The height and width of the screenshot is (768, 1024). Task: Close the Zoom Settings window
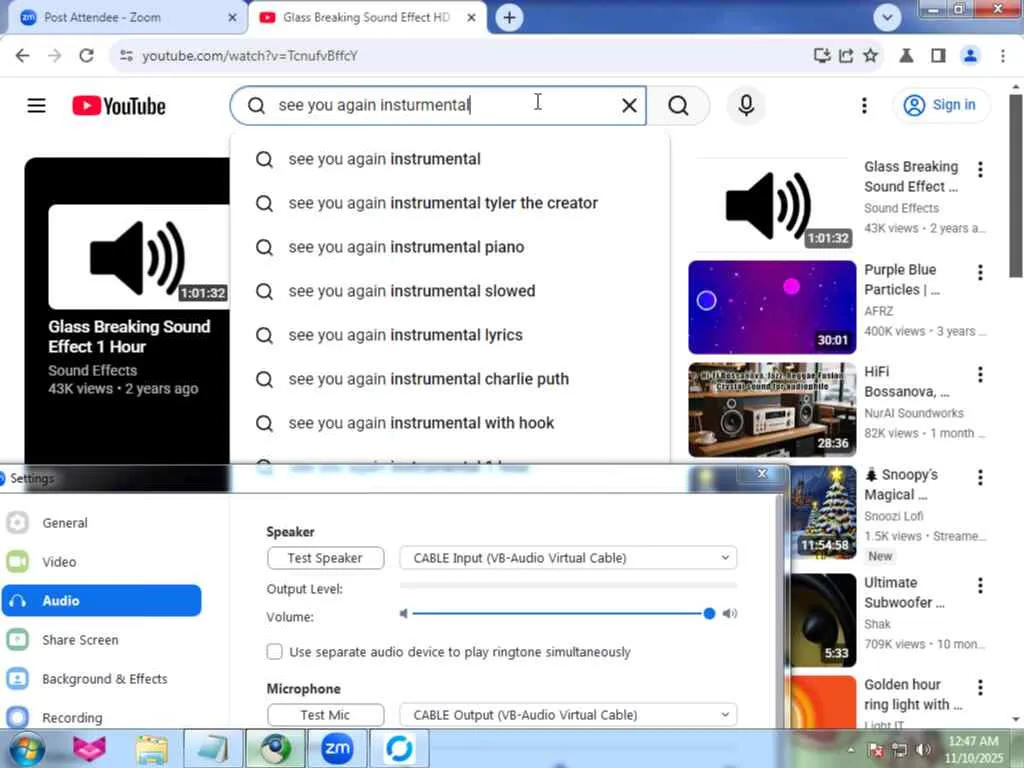[x=761, y=473]
